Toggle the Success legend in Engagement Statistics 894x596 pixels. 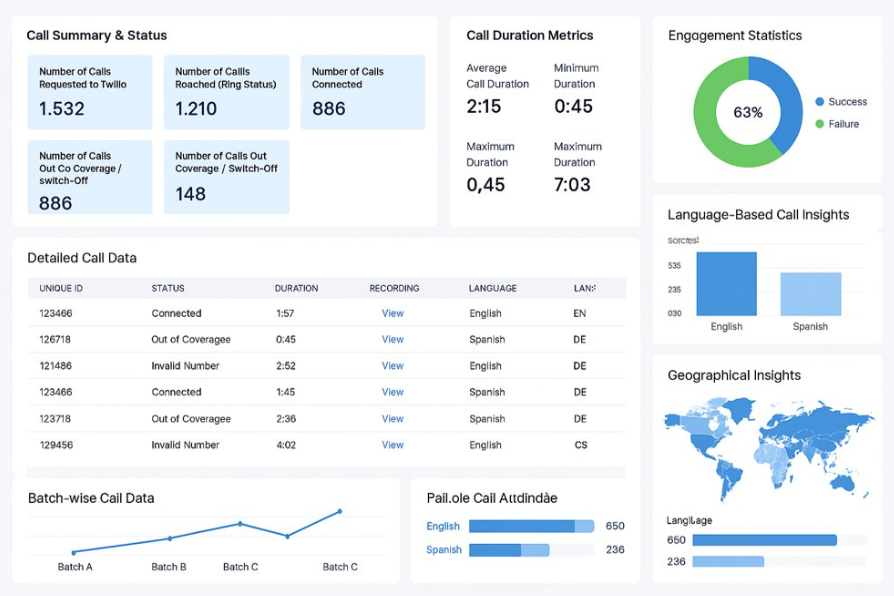pos(844,101)
